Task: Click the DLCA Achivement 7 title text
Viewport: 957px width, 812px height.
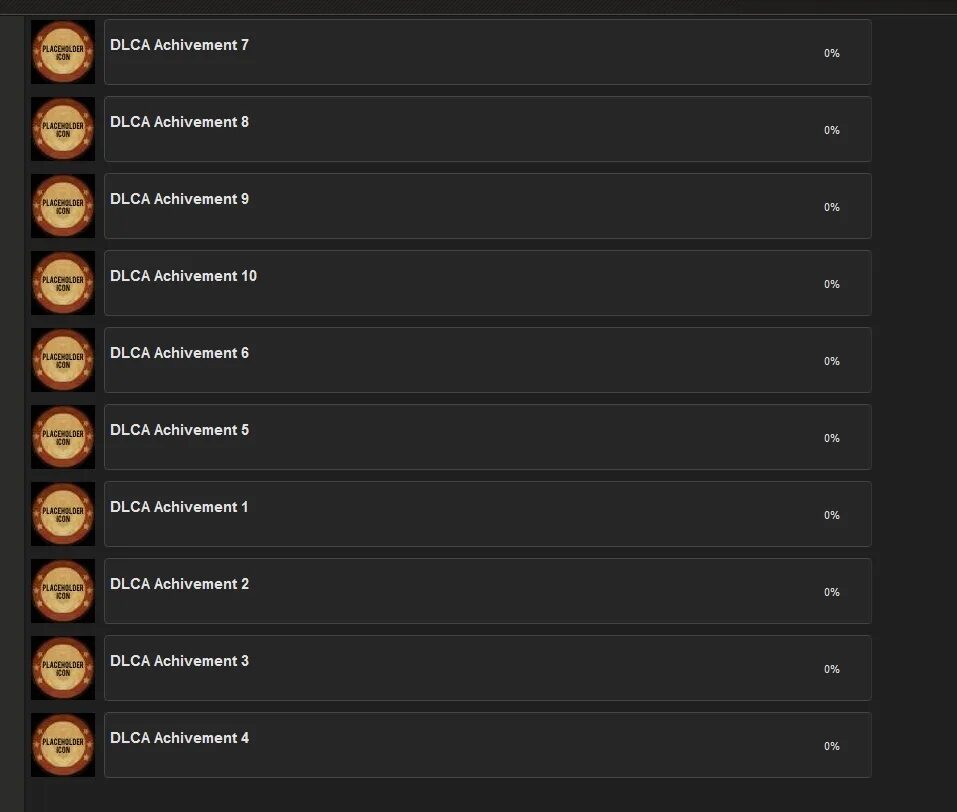Action: click(x=179, y=45)
